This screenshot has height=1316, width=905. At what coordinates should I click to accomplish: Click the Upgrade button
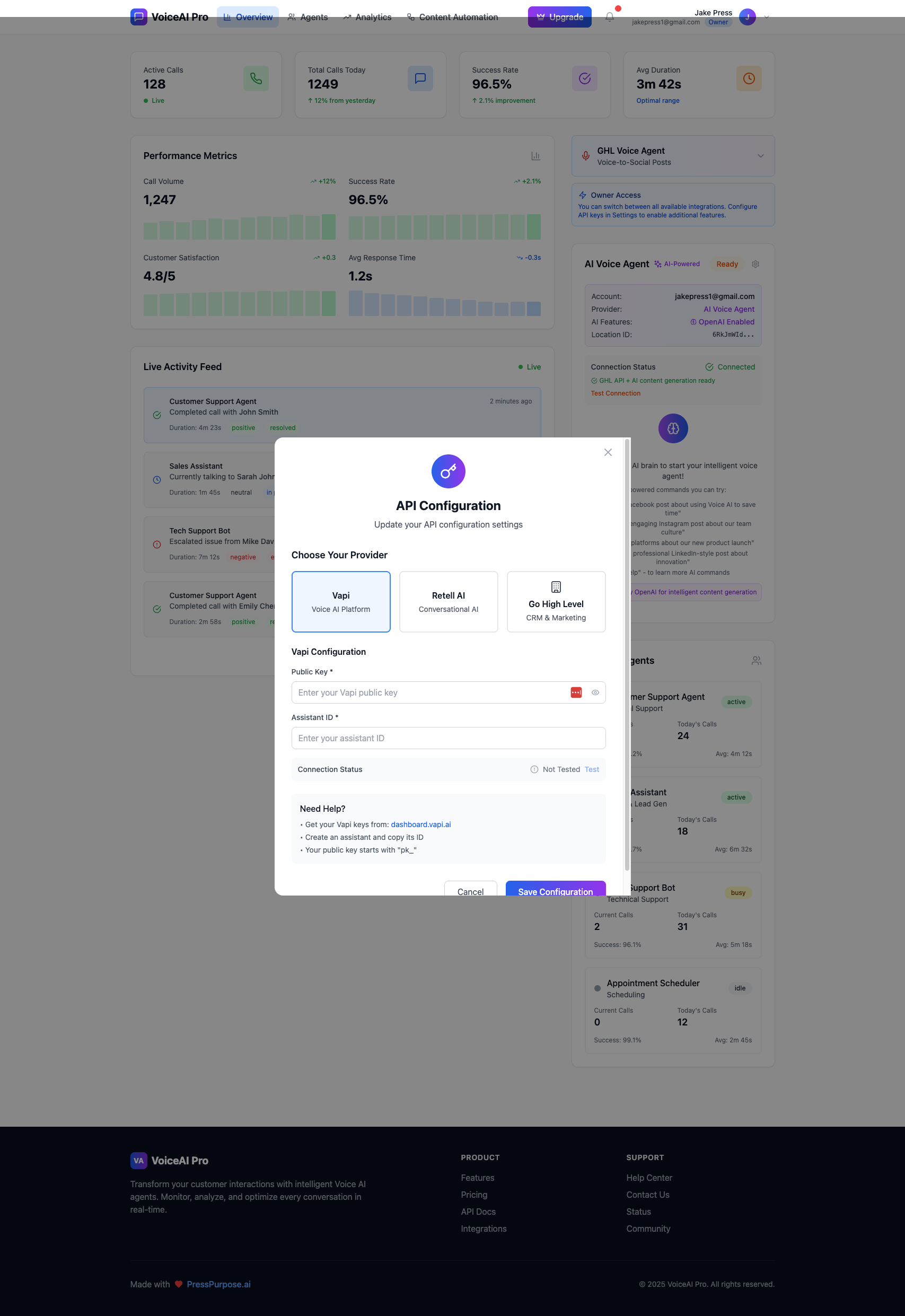tap(560, 17)
